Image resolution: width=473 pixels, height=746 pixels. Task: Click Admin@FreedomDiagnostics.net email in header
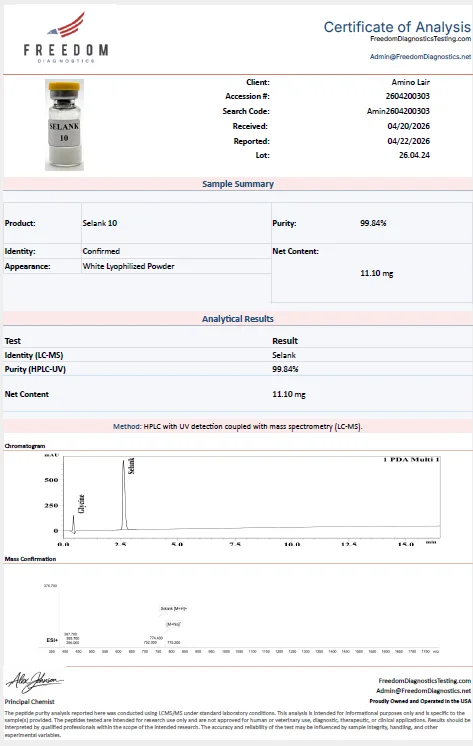point(420,57)
